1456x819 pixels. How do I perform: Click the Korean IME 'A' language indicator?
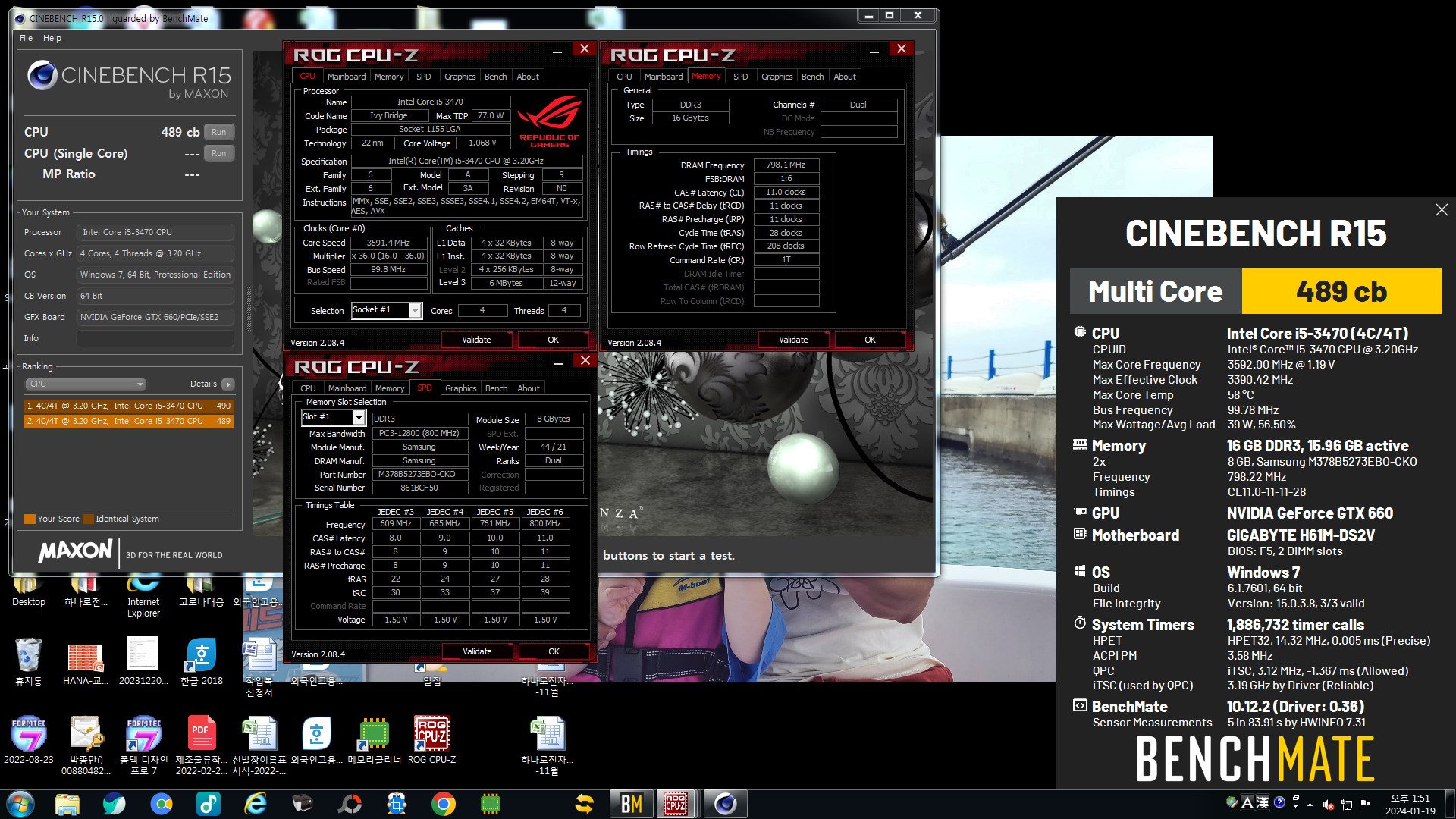1247,802
